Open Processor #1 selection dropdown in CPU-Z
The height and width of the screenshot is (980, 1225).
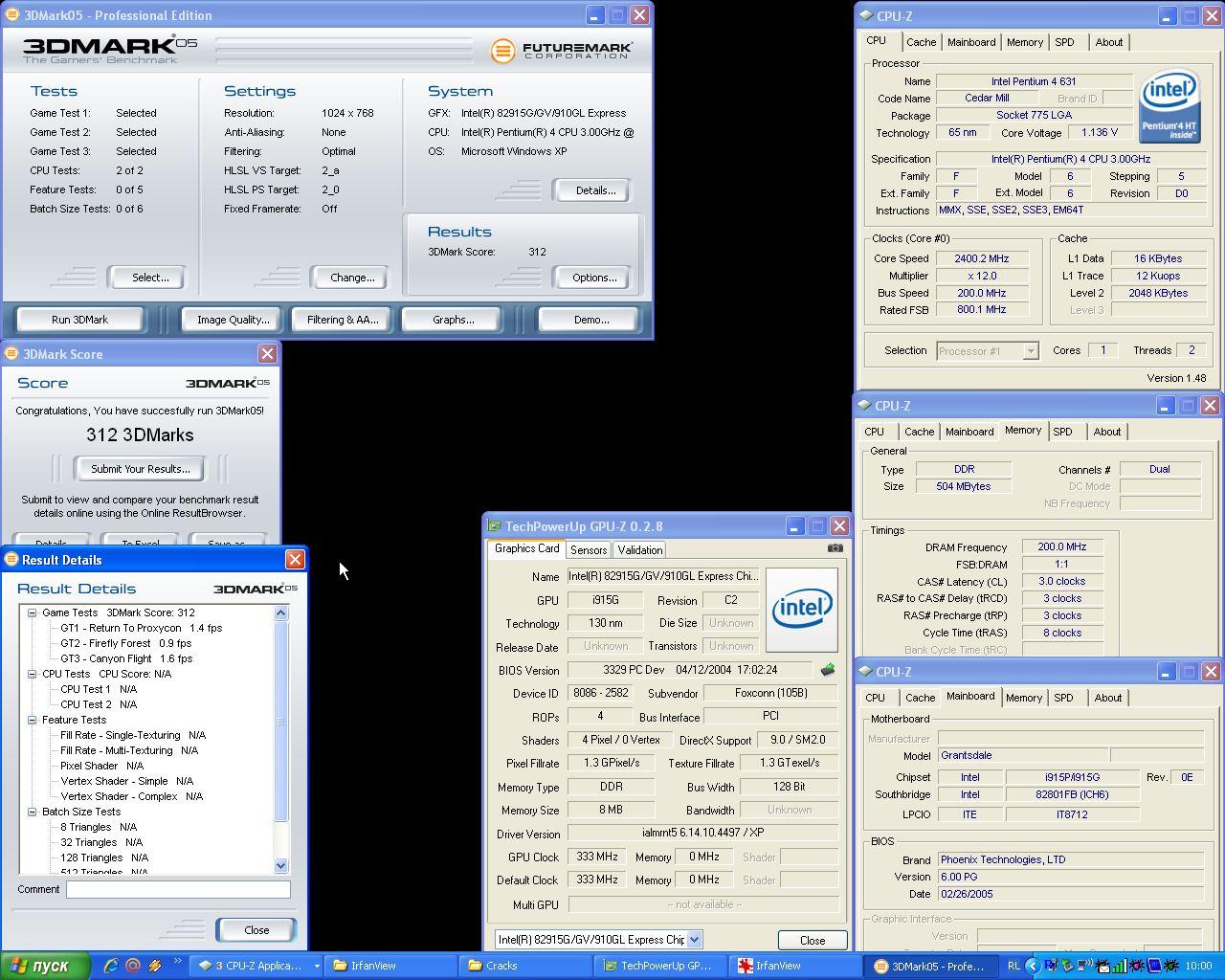(1030, 351)
